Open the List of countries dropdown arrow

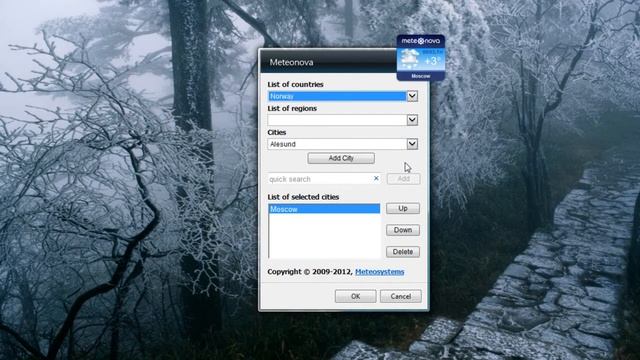pos(412,96)
